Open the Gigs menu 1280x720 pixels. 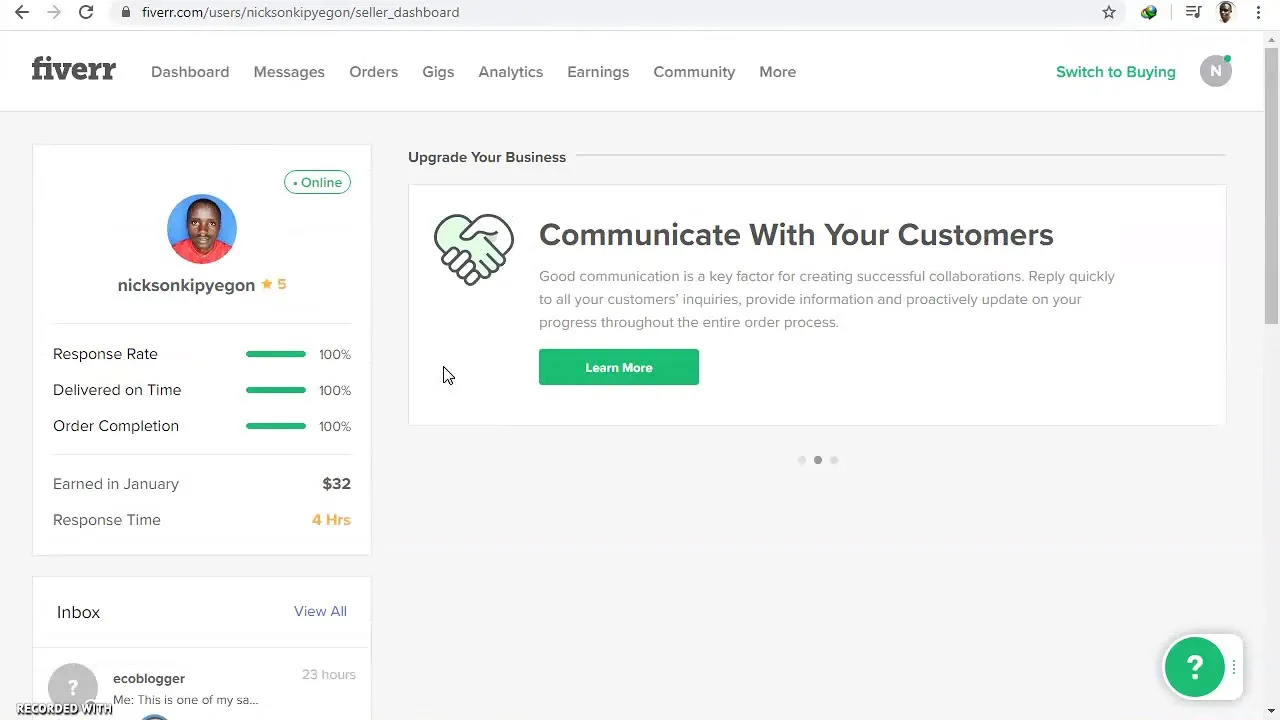438,72
